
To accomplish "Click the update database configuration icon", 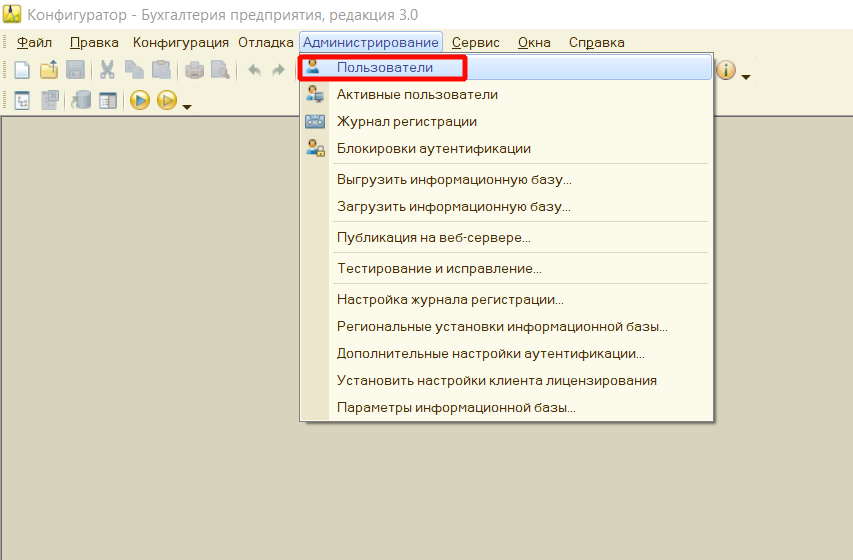I will pos(81,100).
